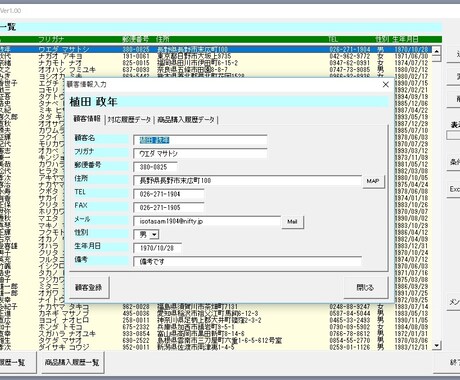This screenshot has width=460, height=380.
Task: Click the list scrollbar down arrow
Action: (437, 345)
